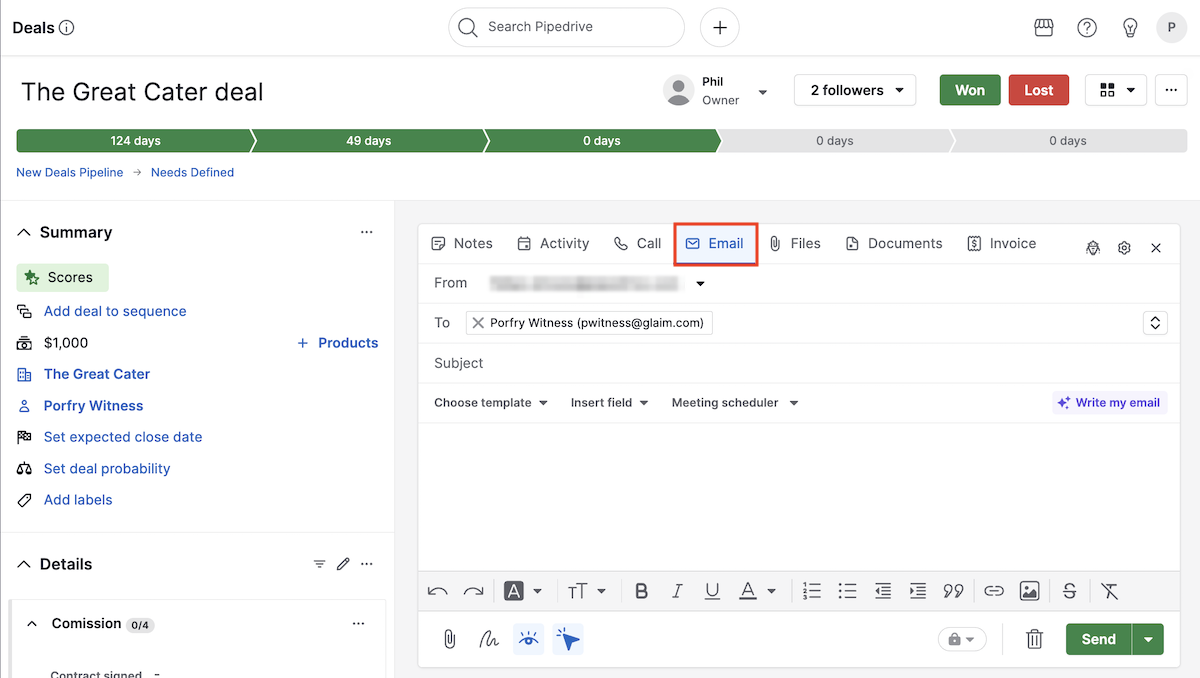Expand Cc/Bcc recipients toggle
This screenshot has height=678, width=1200.
pos(1155,323)
